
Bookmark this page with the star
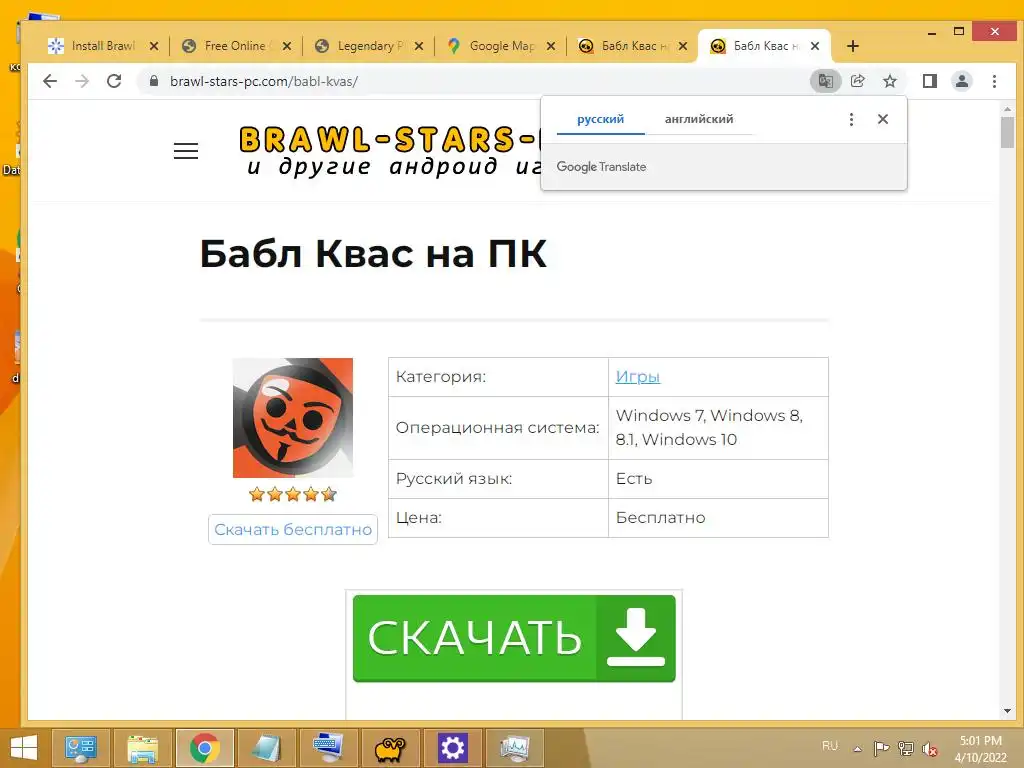point(889,81)
